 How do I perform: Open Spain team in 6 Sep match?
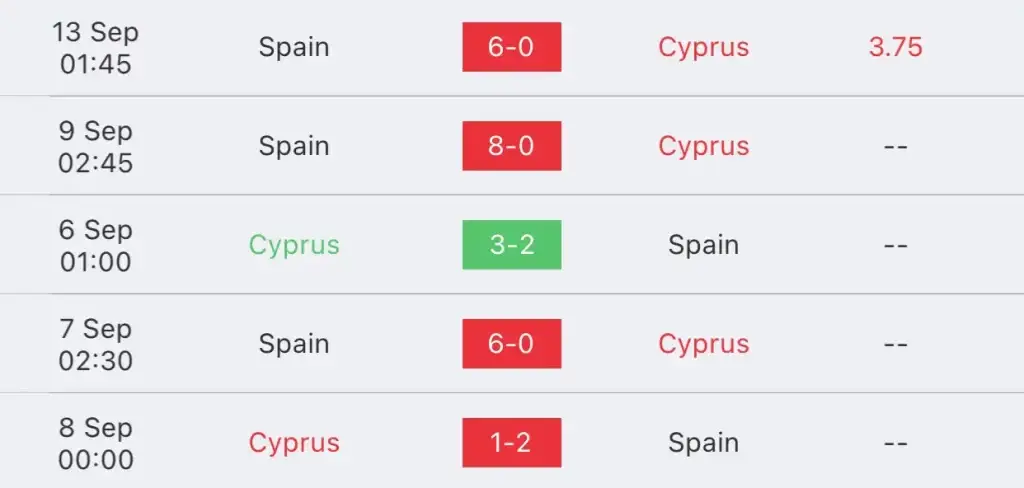tap(703, 246)
